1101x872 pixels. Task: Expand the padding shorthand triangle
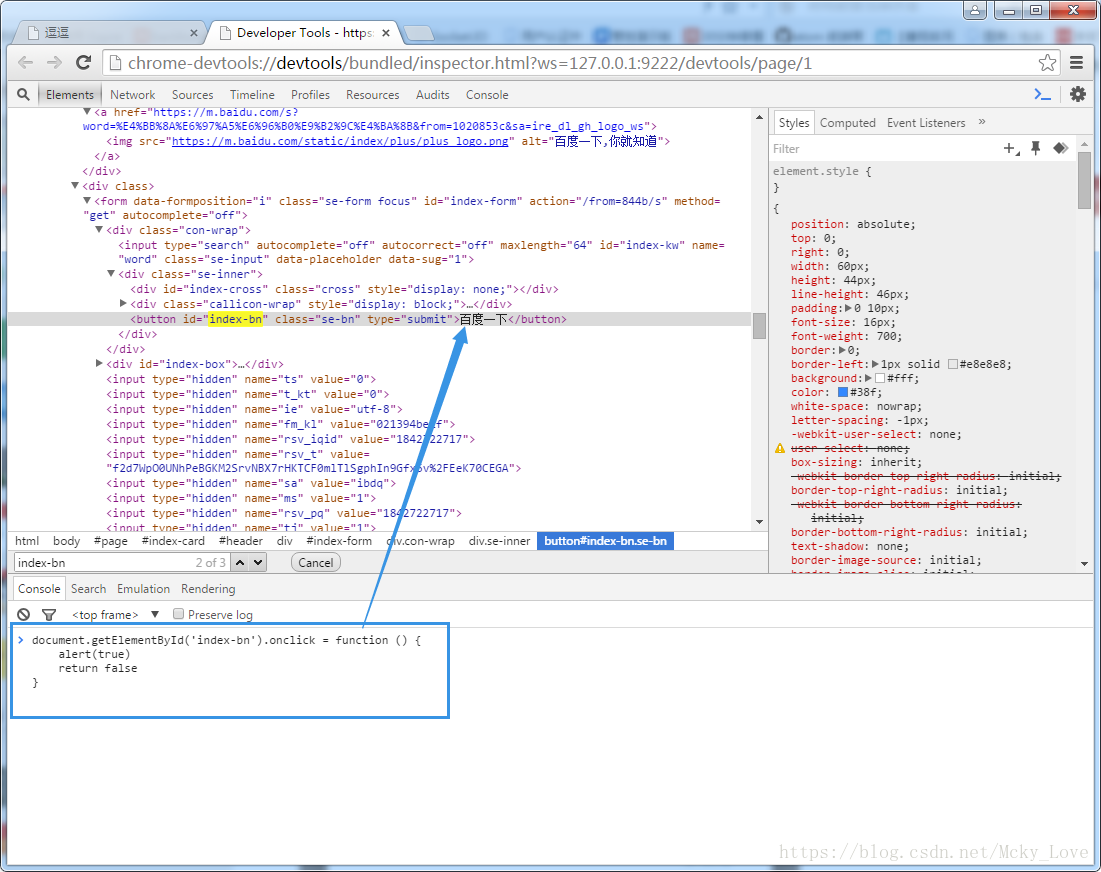coord(848,308)
